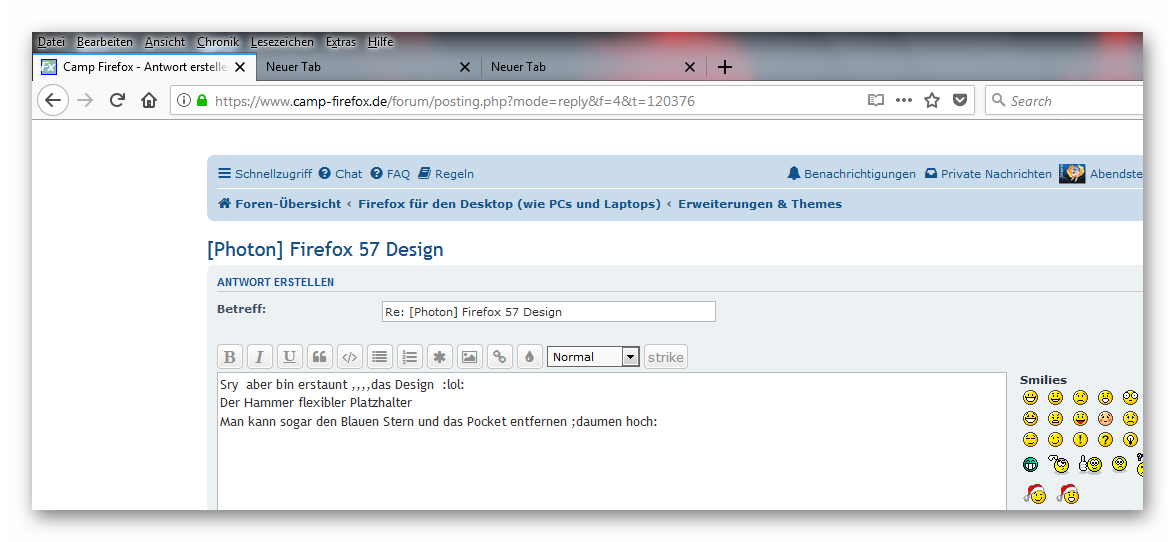Insert a URL link tag
The width and height of the screenshot is (1175, 542).
[500, 357]
